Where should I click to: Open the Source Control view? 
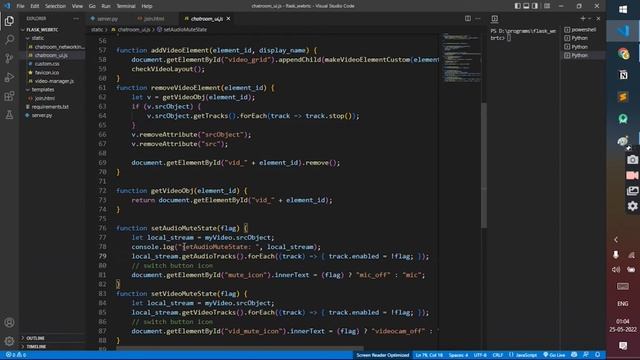coord(9,58)
